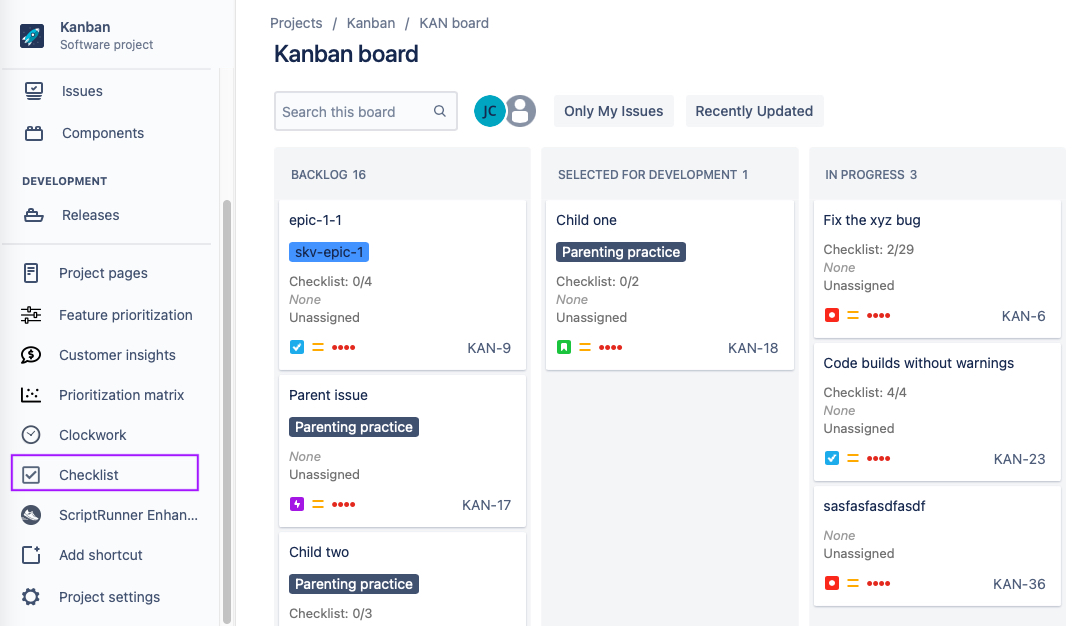Open the Issues sidebar item
The height and width of the screenshot is (626, 1076).
coord(82,91)
